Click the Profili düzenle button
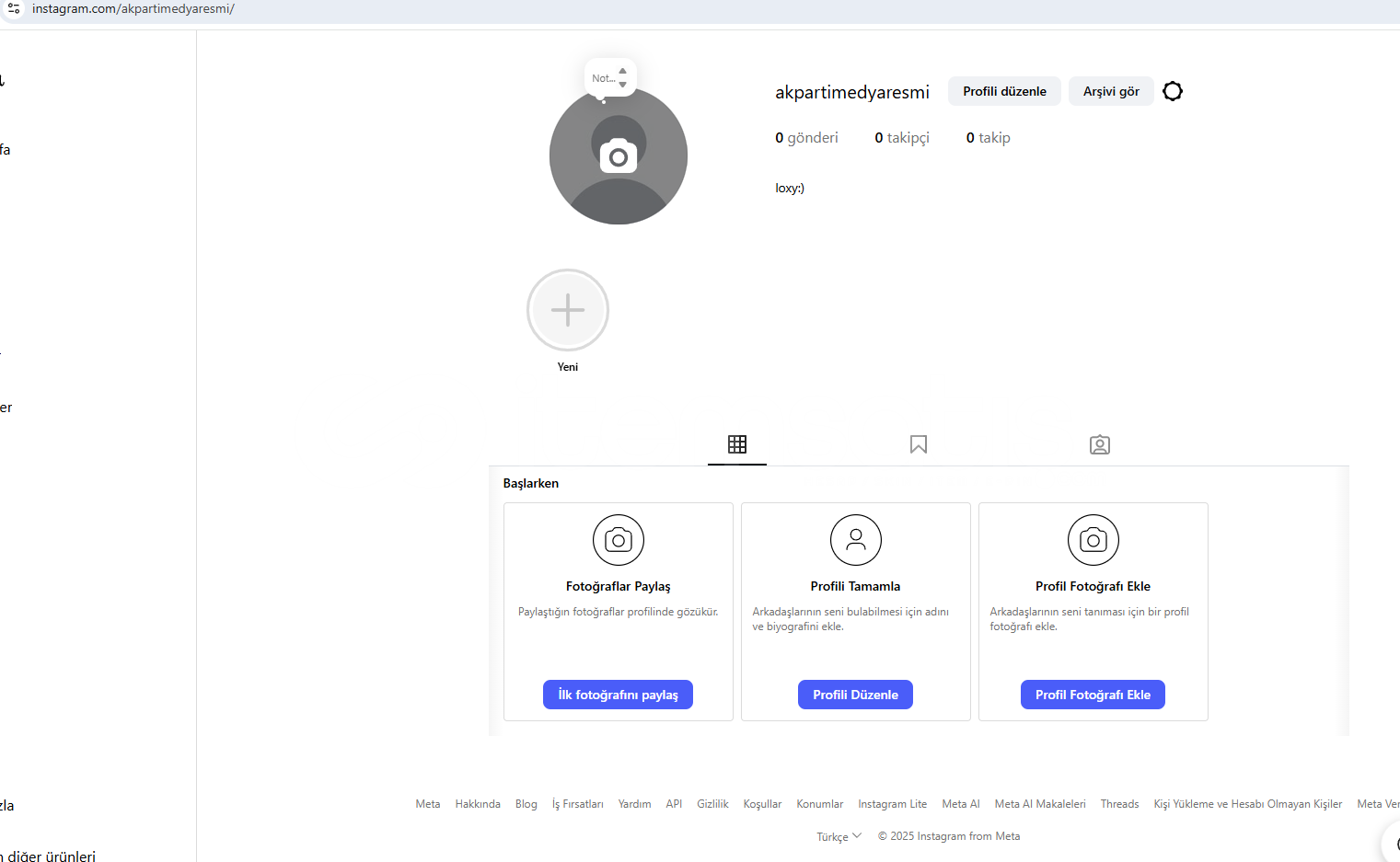 [1004, 91]
